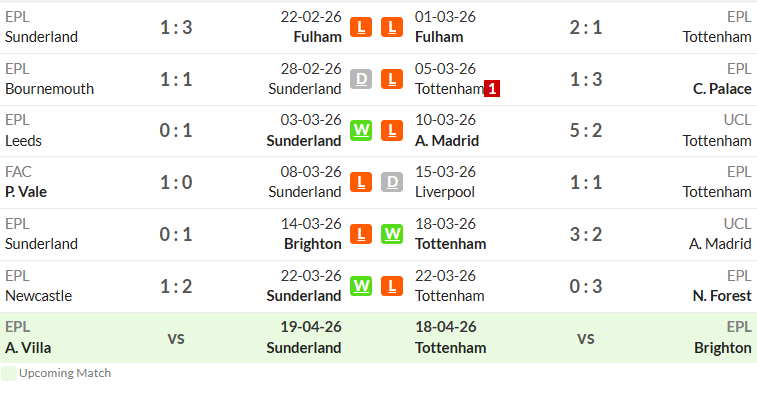Click the D badge for Bournemouth vs Sunderland match
Viewport: 757px width, 398px height.
pyautogui.click(x=361, y=79)
